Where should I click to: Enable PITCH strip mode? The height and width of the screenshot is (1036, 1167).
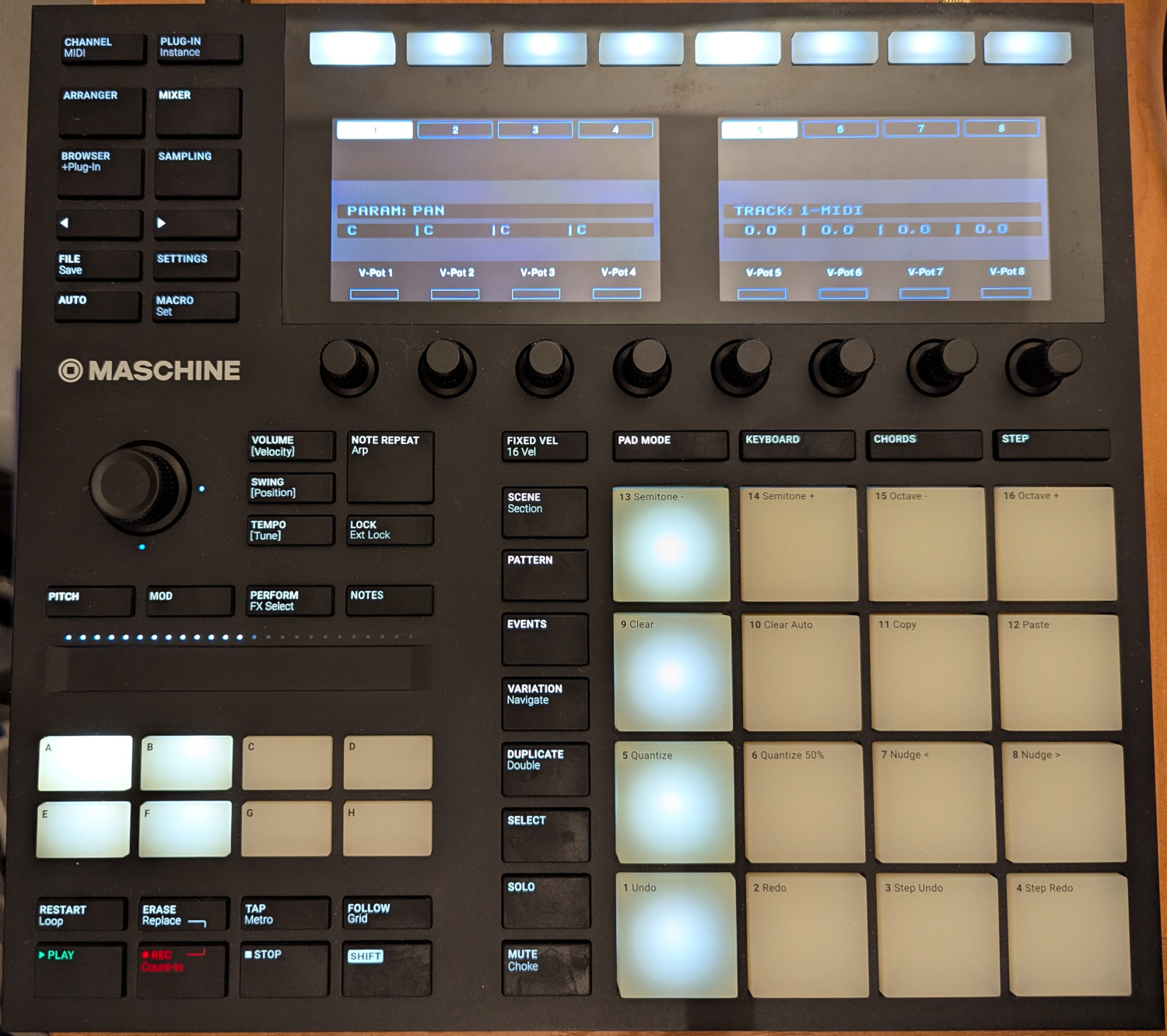click(89, 601)
